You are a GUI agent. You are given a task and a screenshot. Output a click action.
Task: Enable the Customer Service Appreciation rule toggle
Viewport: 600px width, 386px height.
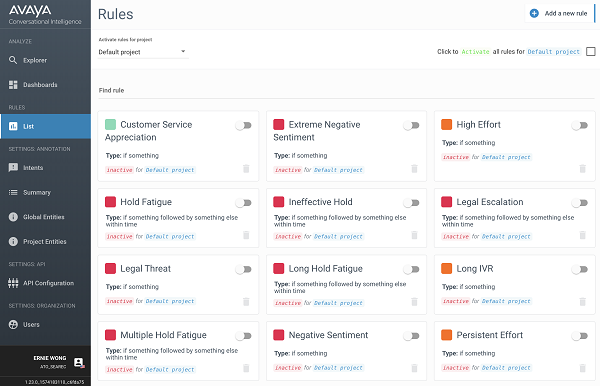click(x=243, y=125)
